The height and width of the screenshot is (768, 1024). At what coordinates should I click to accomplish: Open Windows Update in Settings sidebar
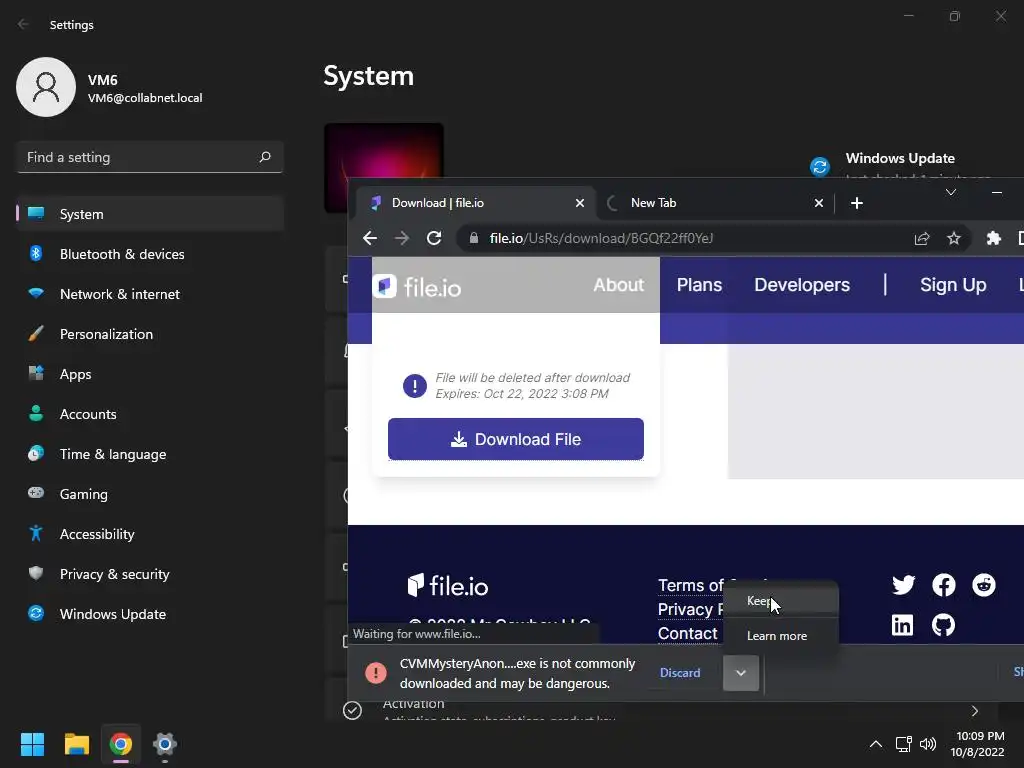(150, 614)
